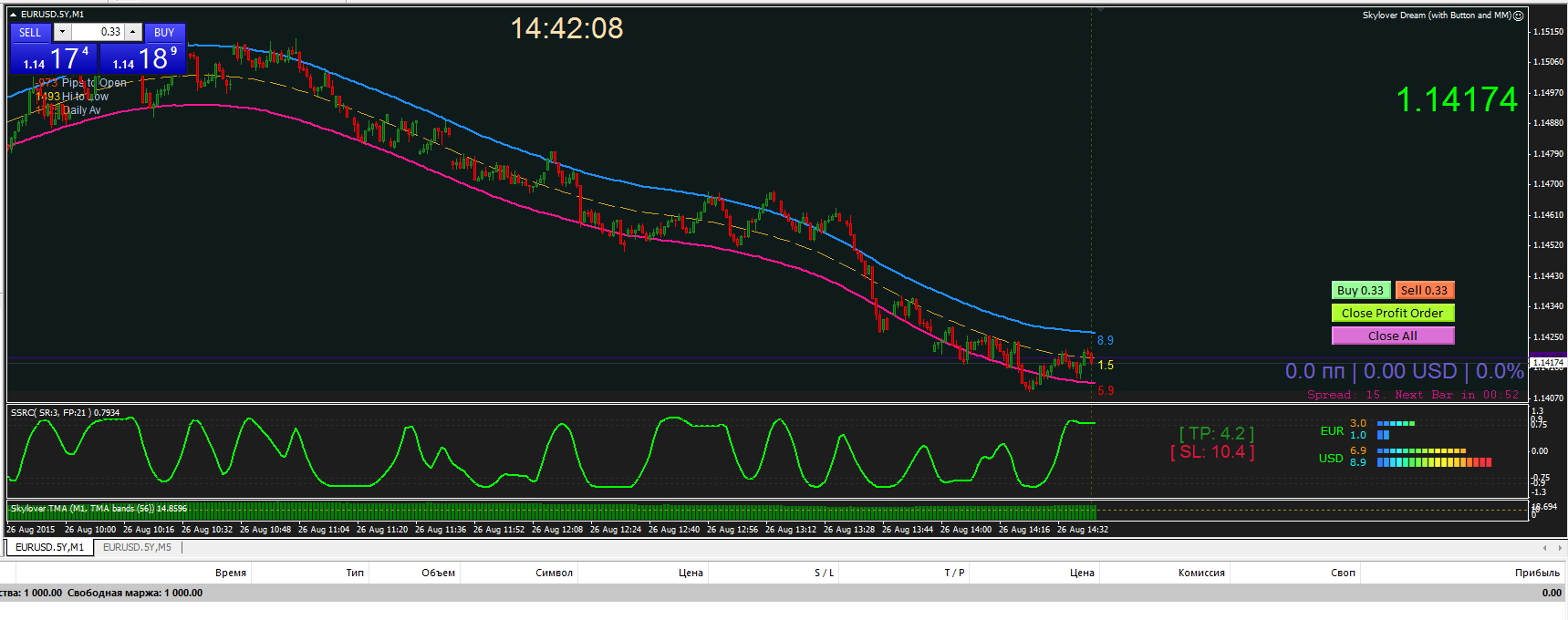This screenshot has height=620, width=1568.
Task: Click the EUR currency strength label
Action: point(1332,431)
